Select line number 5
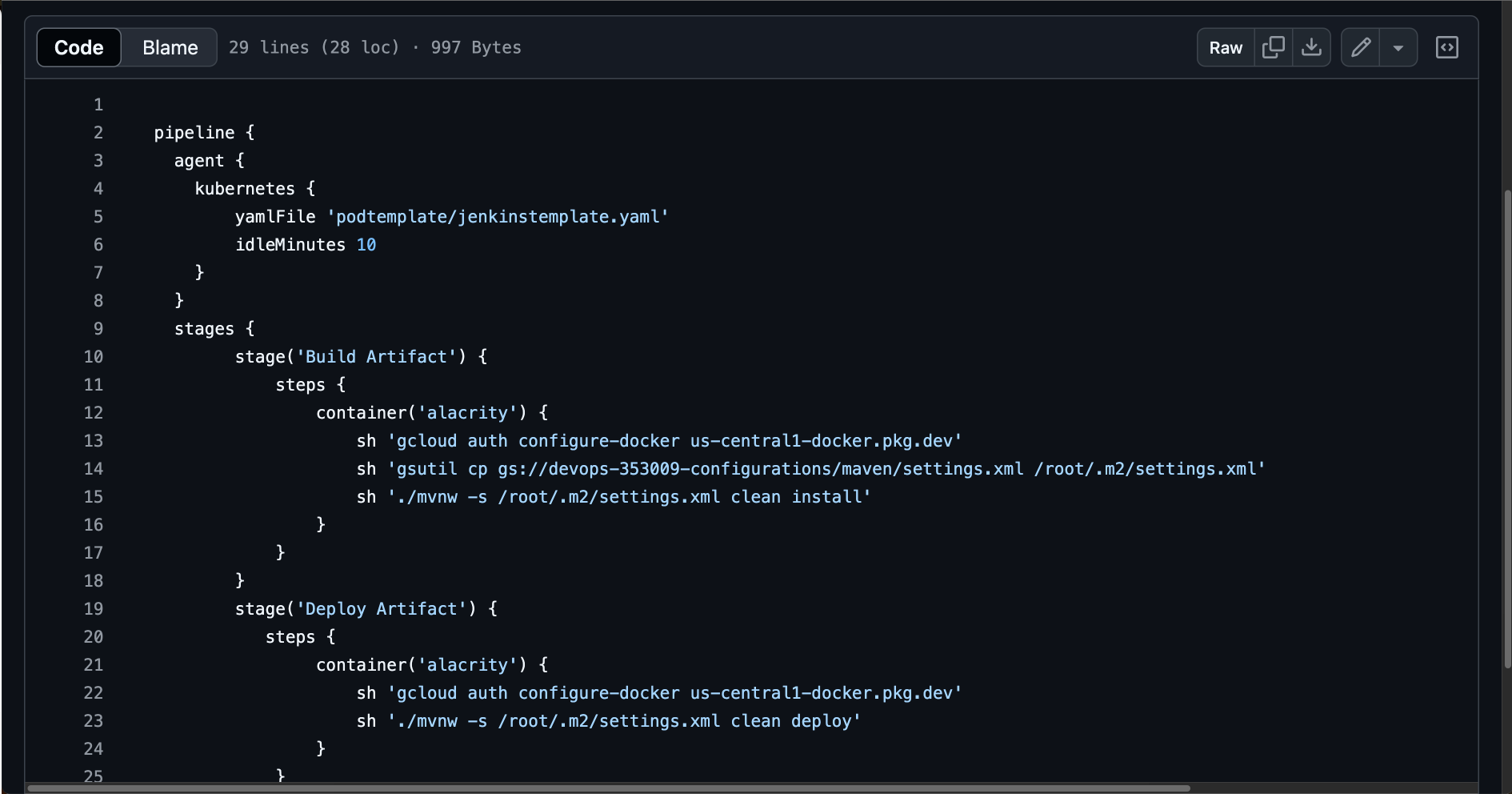The height and width of the screenshot is (794, 1512). (98, 216)
